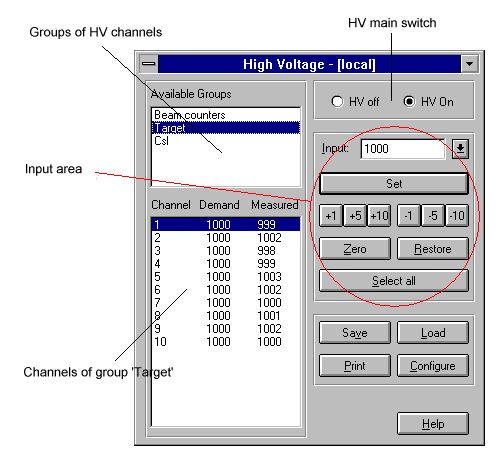Open the window system menu box
Viewport: 500px width, 450px height.
tap(149, 64)
